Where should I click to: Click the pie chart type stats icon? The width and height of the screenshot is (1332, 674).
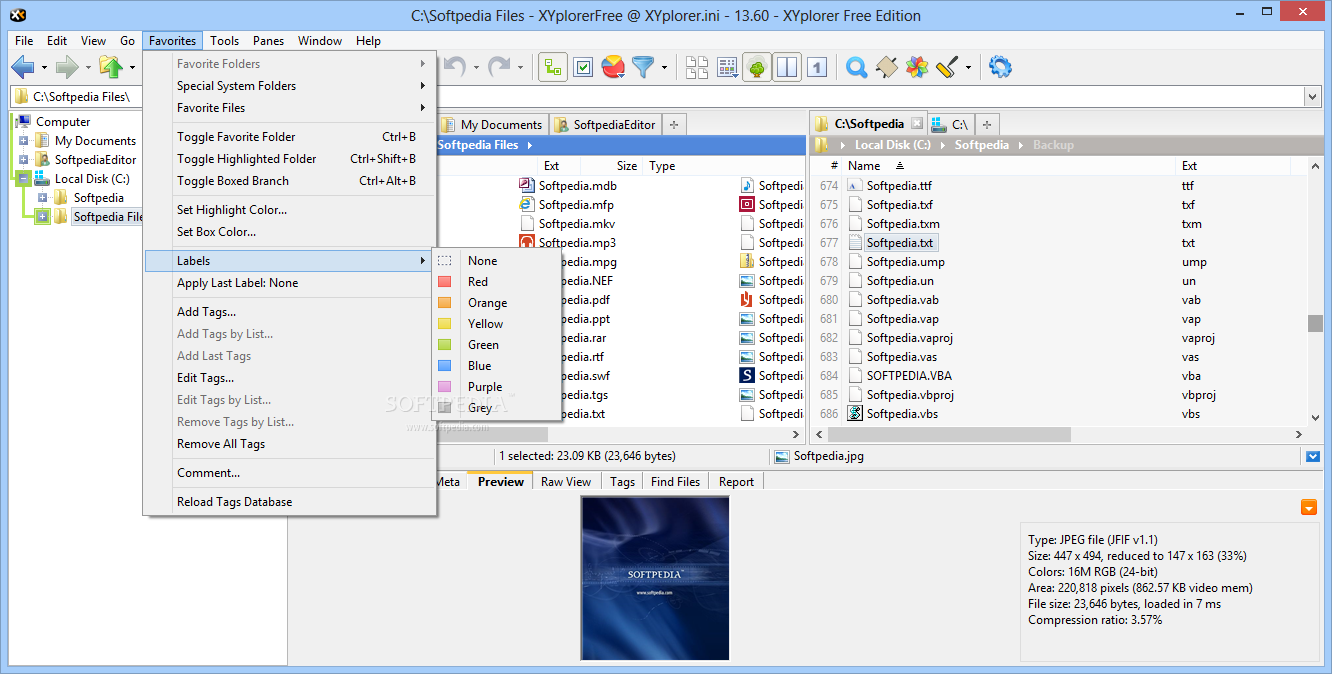(613, 68)
